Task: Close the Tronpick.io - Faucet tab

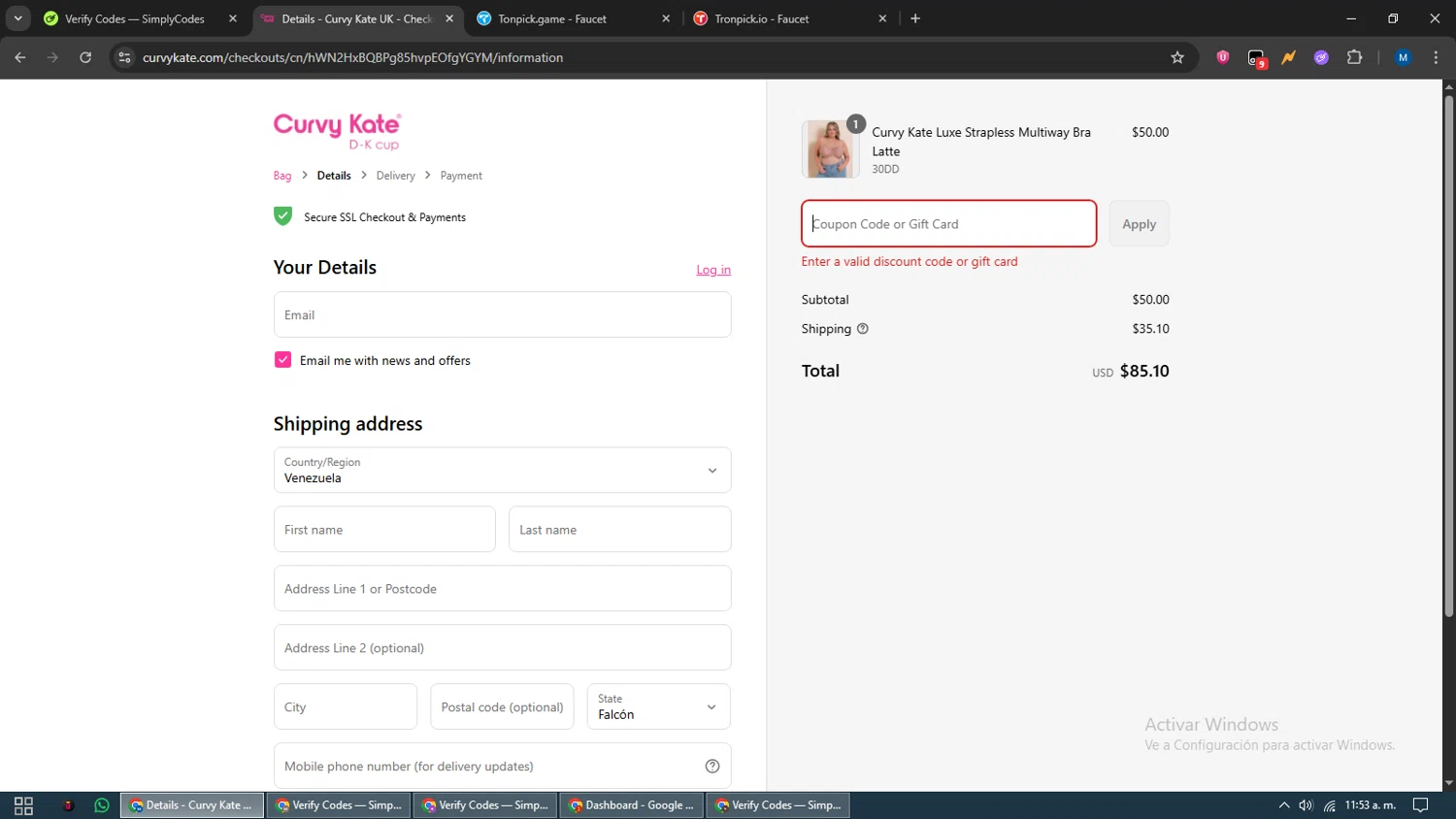Action: click(882, 18)
